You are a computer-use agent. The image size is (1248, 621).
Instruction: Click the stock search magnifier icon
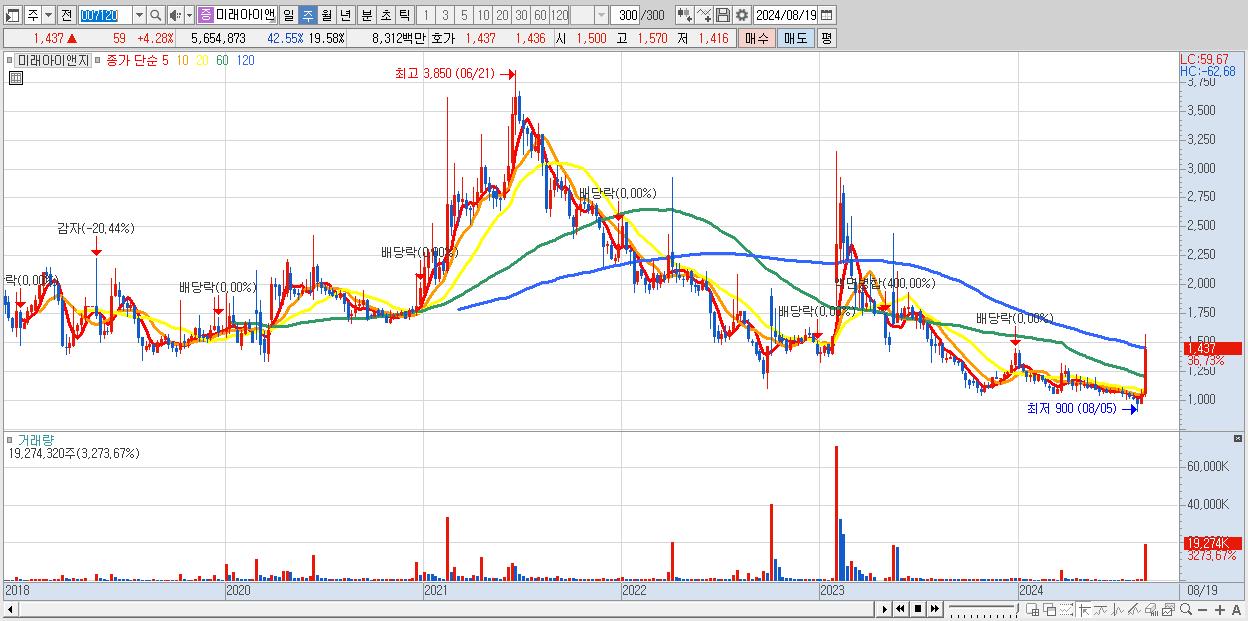(156, 15)
